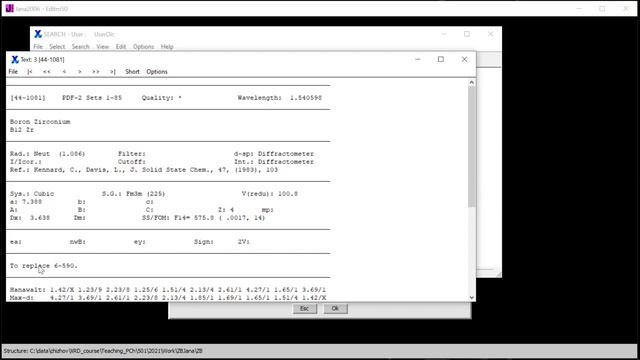Open Help menu in SEARCH window
This screenshot has width=640, height=360.
point(167,47)
